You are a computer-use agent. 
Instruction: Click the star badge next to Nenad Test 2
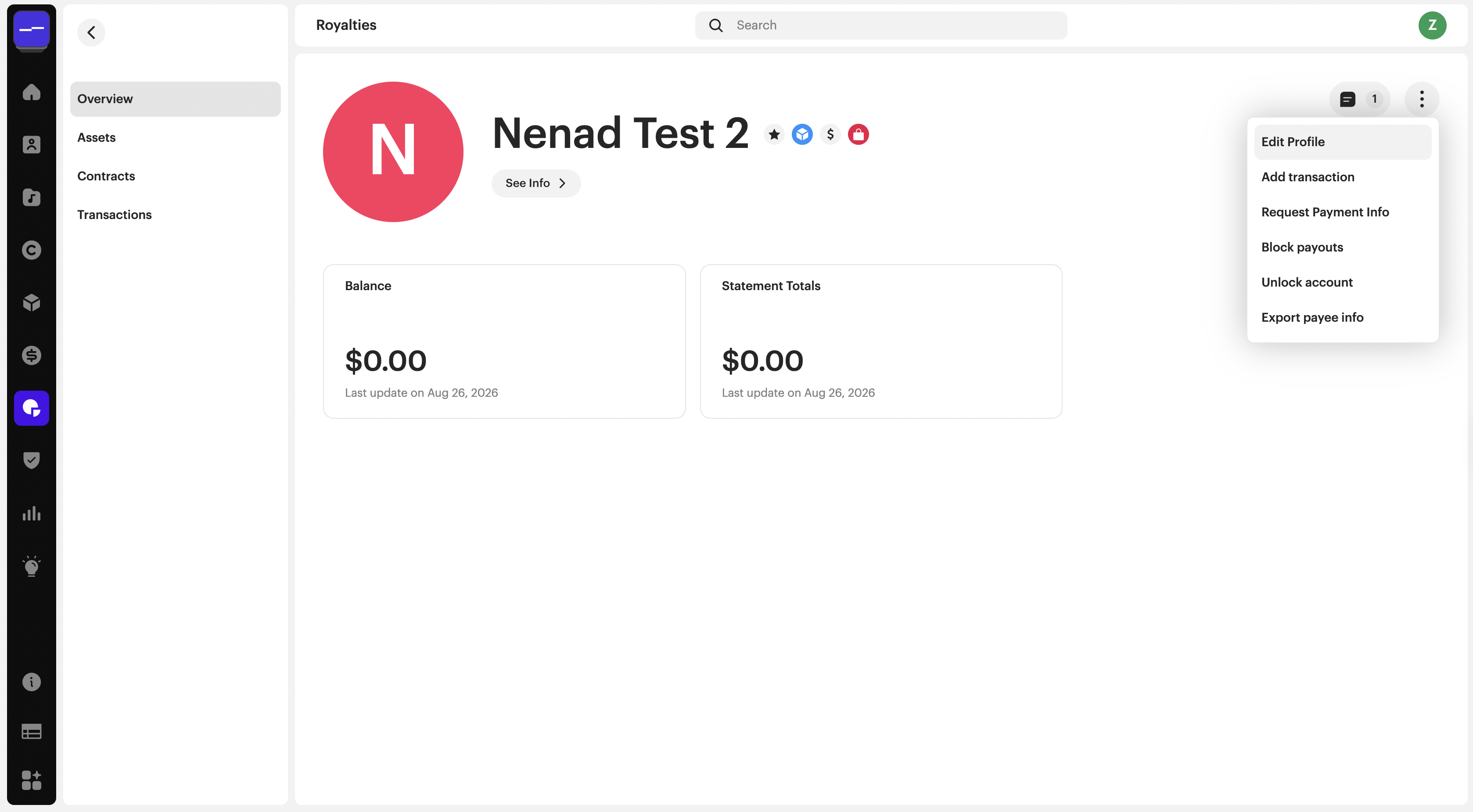[x=774, y=134]
